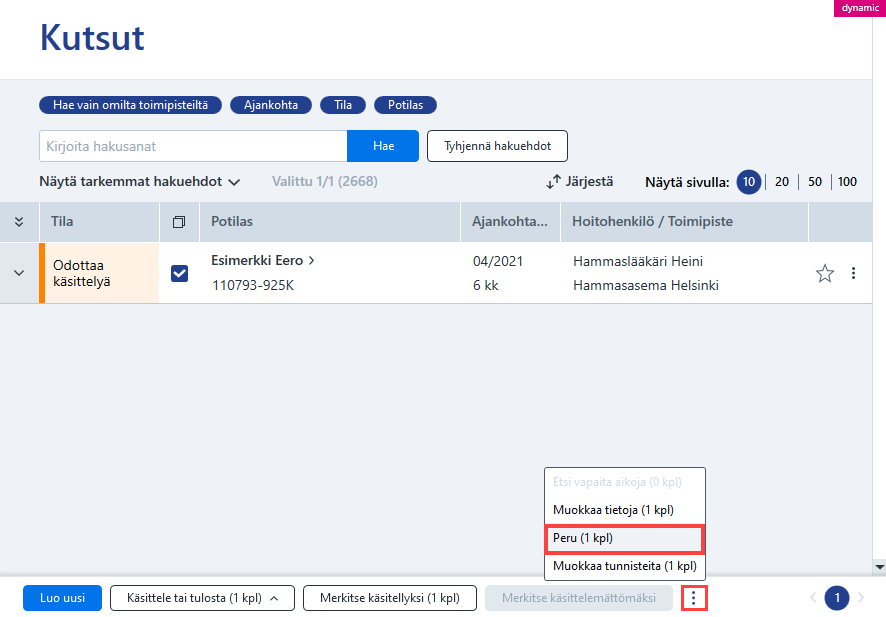Expand Näytä tarkemmat hakuehdot
The image size is (886, 617).
click(x=140, y=181)
